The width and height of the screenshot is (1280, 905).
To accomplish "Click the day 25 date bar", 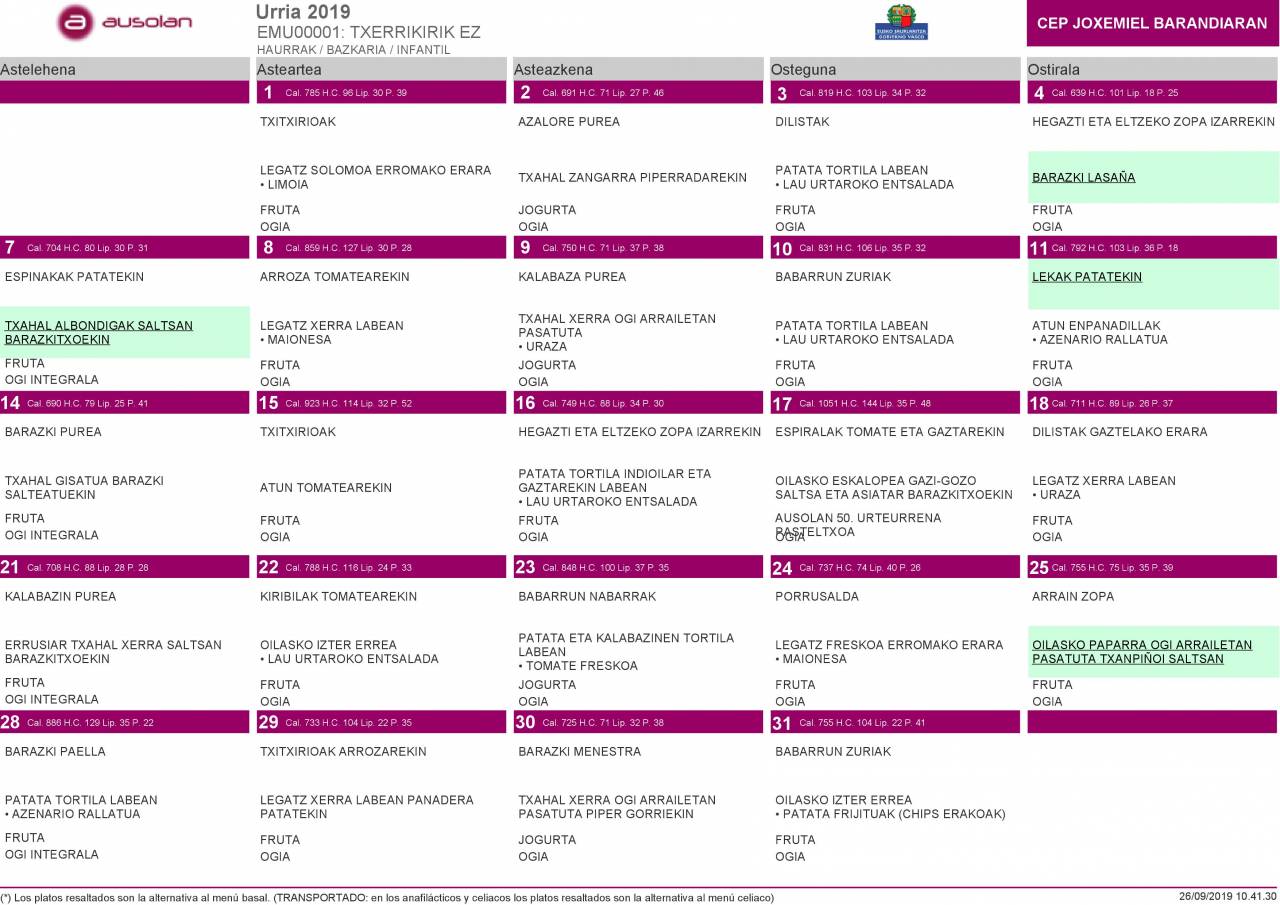I will [x=1152, y=568].
